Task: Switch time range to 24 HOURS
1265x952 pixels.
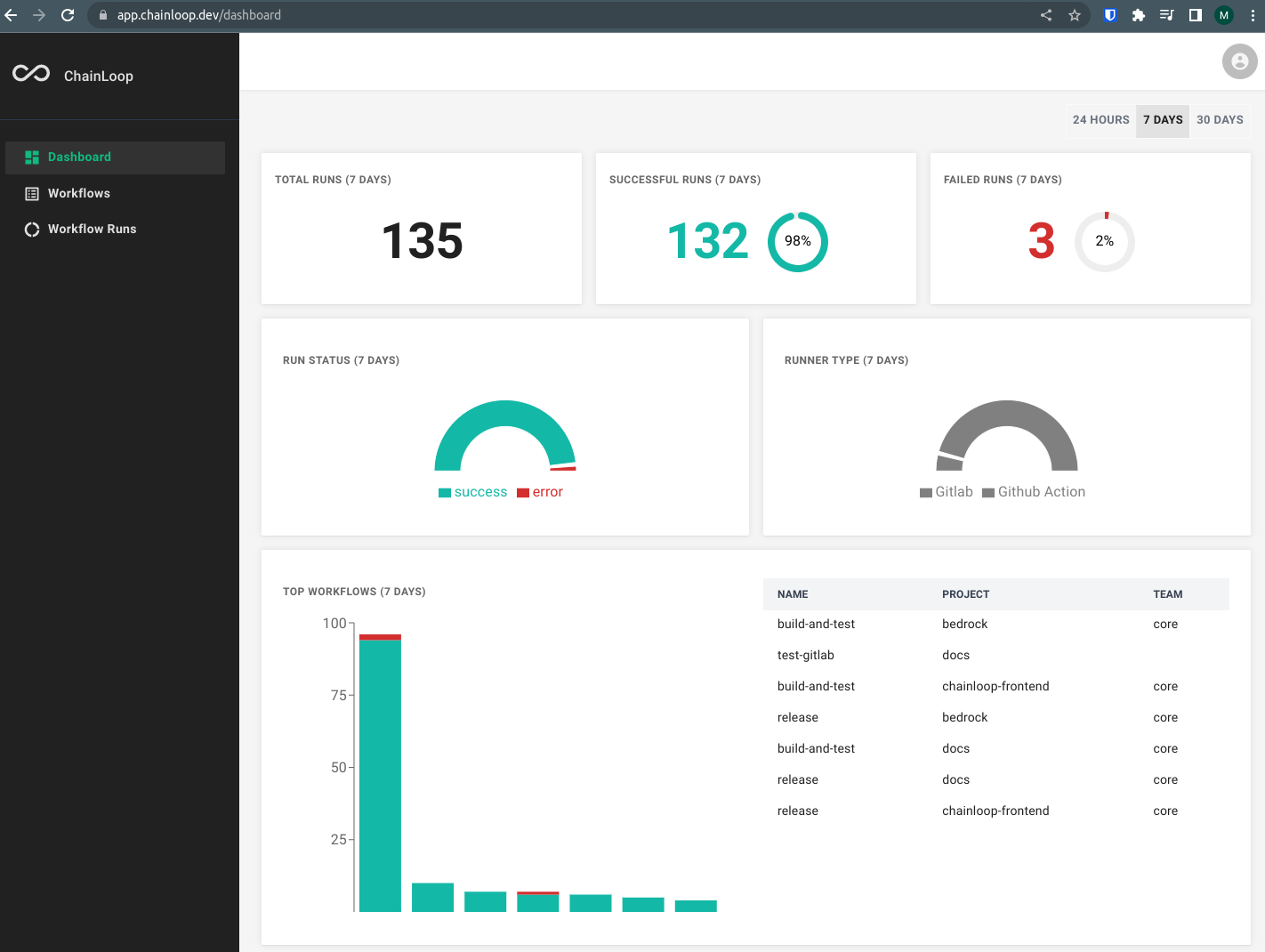Action: tap(1100, 120)
